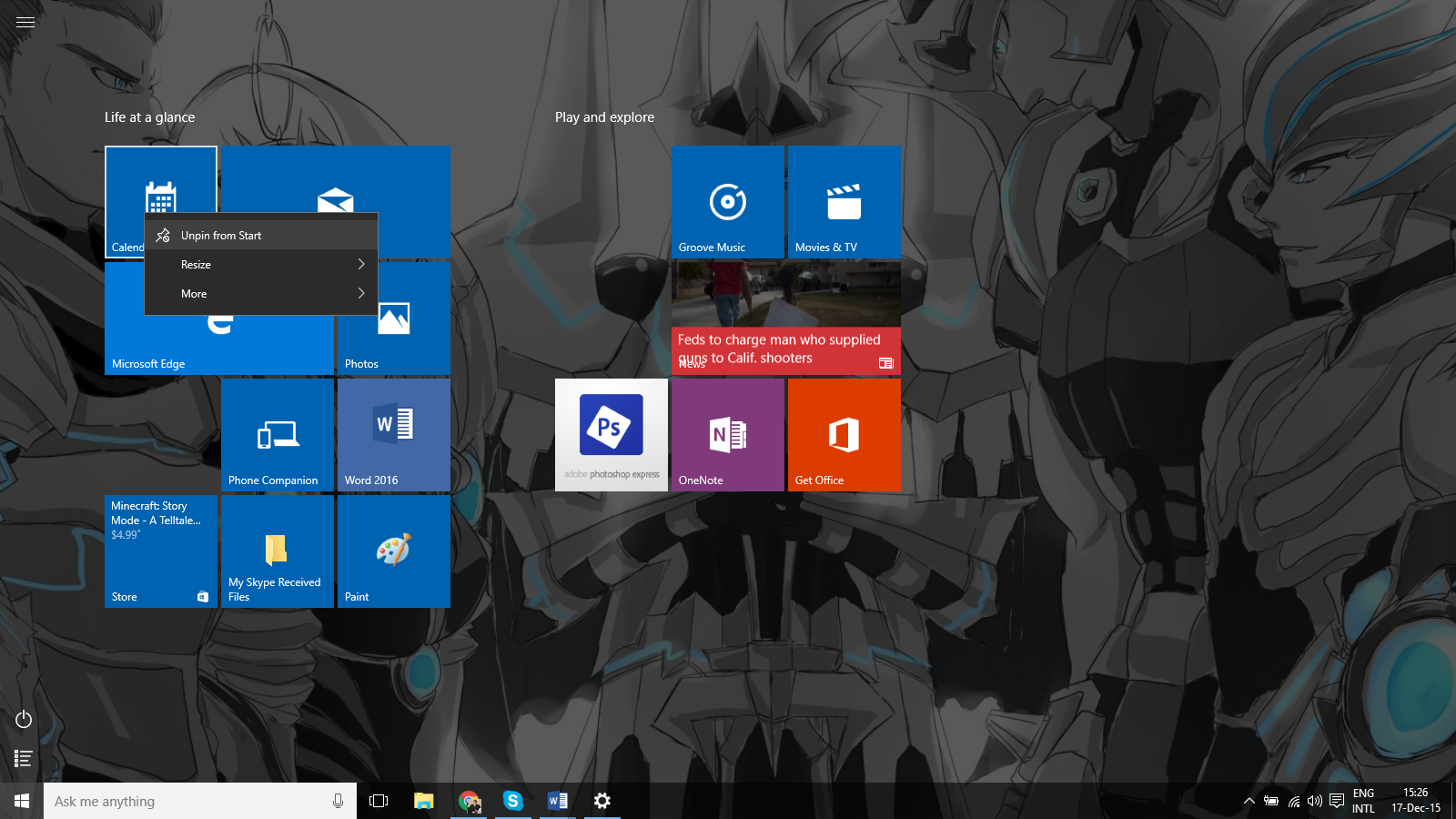Open the OneNote tile

tap(728, 435)
